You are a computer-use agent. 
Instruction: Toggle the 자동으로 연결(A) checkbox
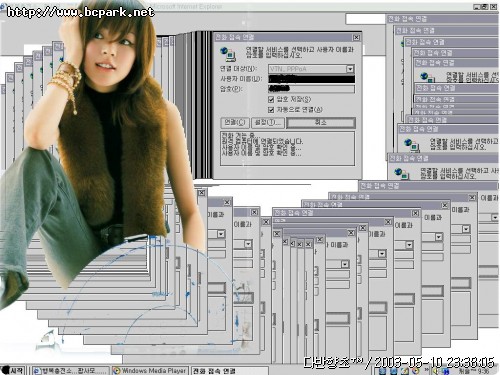coord(271,110)
